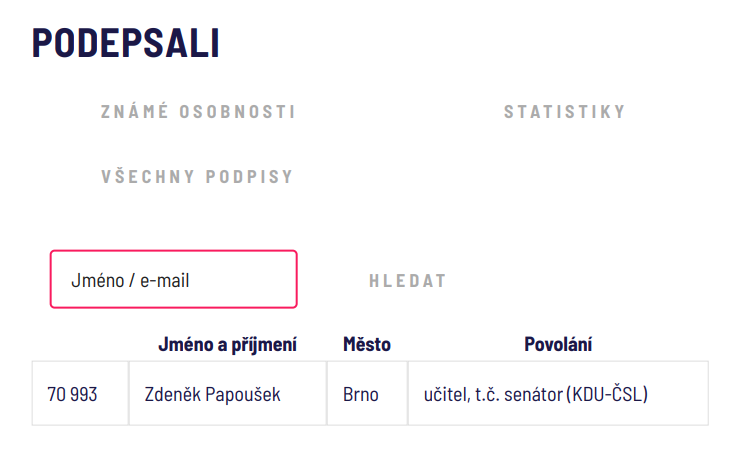Click the Povolání column header
This screenshot has height=453, width=735.
558,345
